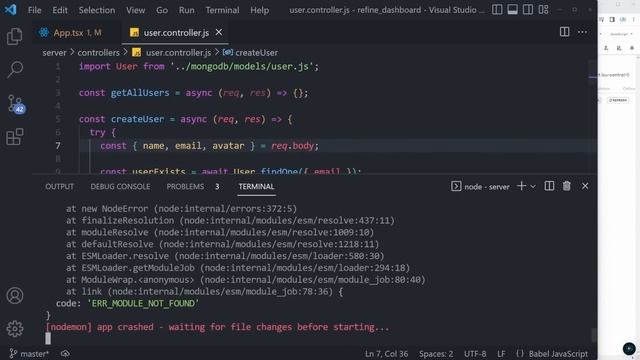Open Source Control view with 42 badge
The image size is (640, 360).
(16, 104)
